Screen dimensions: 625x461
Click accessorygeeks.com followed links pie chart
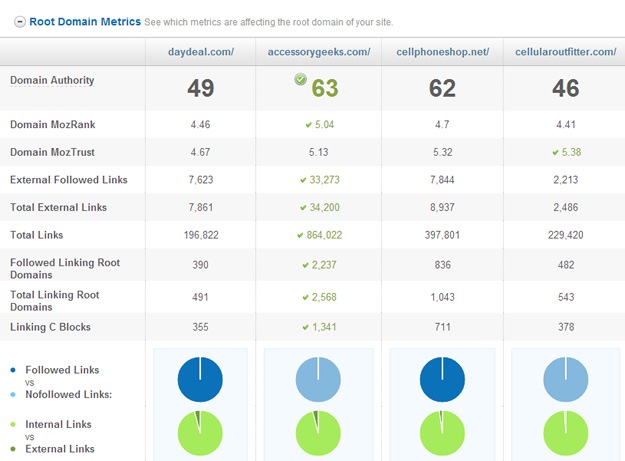pyautogui.click(x=318, y=379)
